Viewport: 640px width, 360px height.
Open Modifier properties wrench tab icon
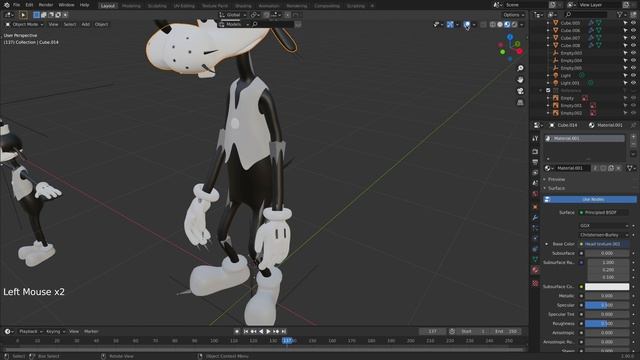[x=535, y=218]
